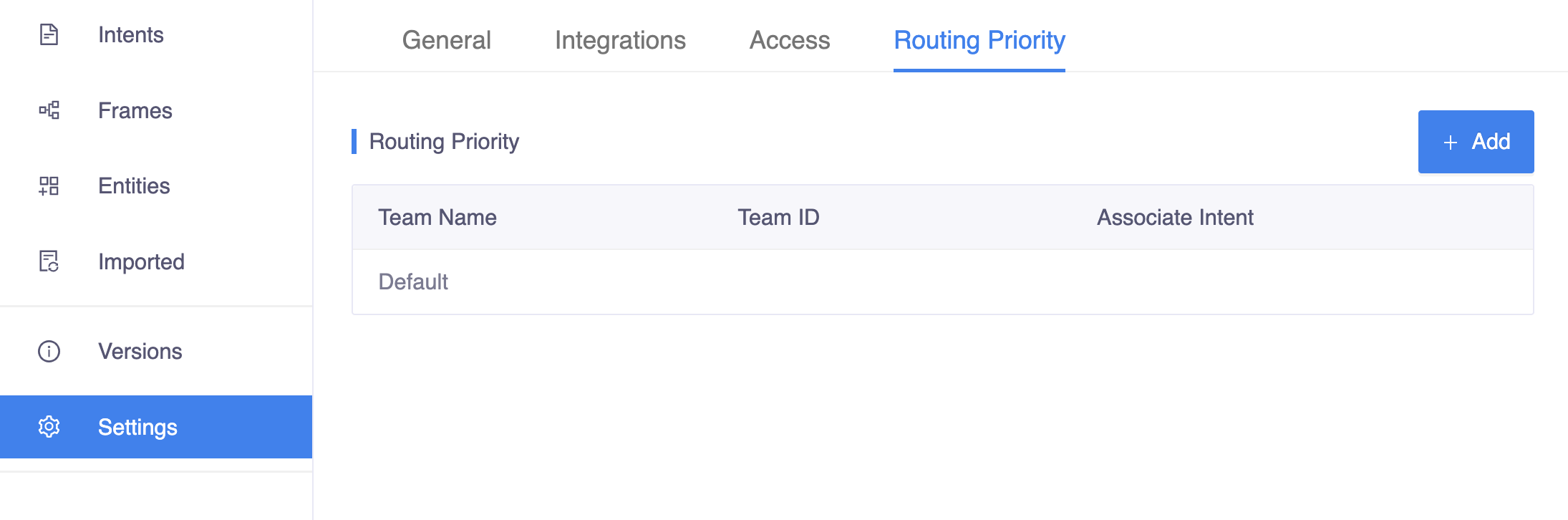Click the Add button
Image resolution: width=1568 pixels, height=520 pixels.
click(x=1476, y=142)
